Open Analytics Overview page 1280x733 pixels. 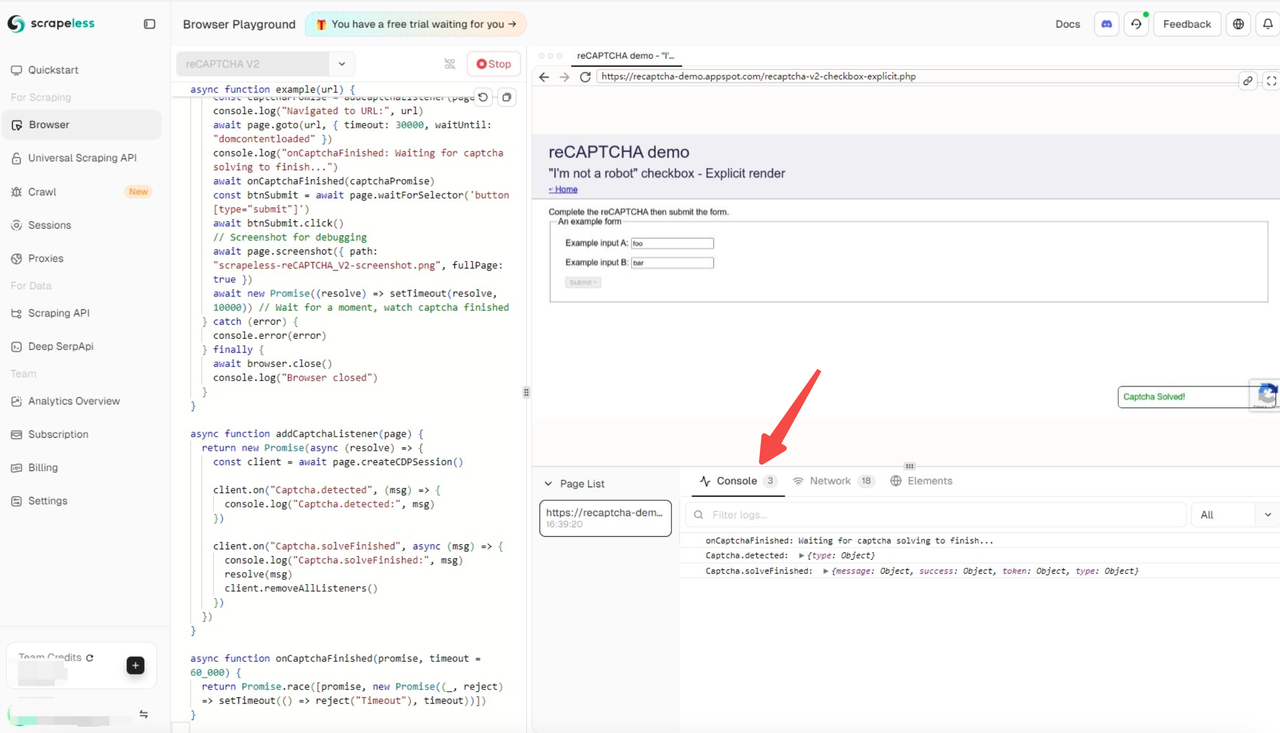[74, 401]
